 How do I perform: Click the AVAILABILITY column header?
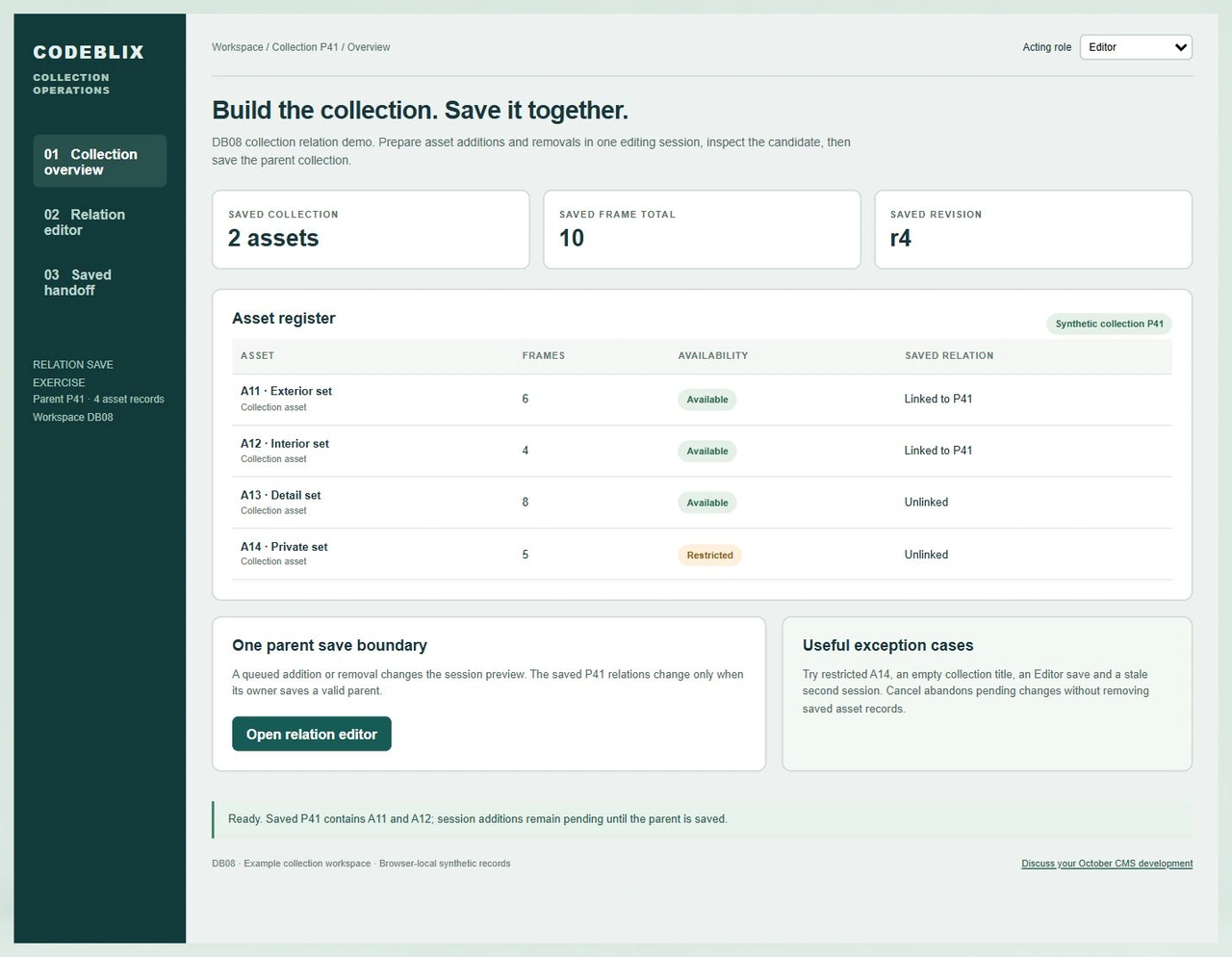tap(713, 355)
